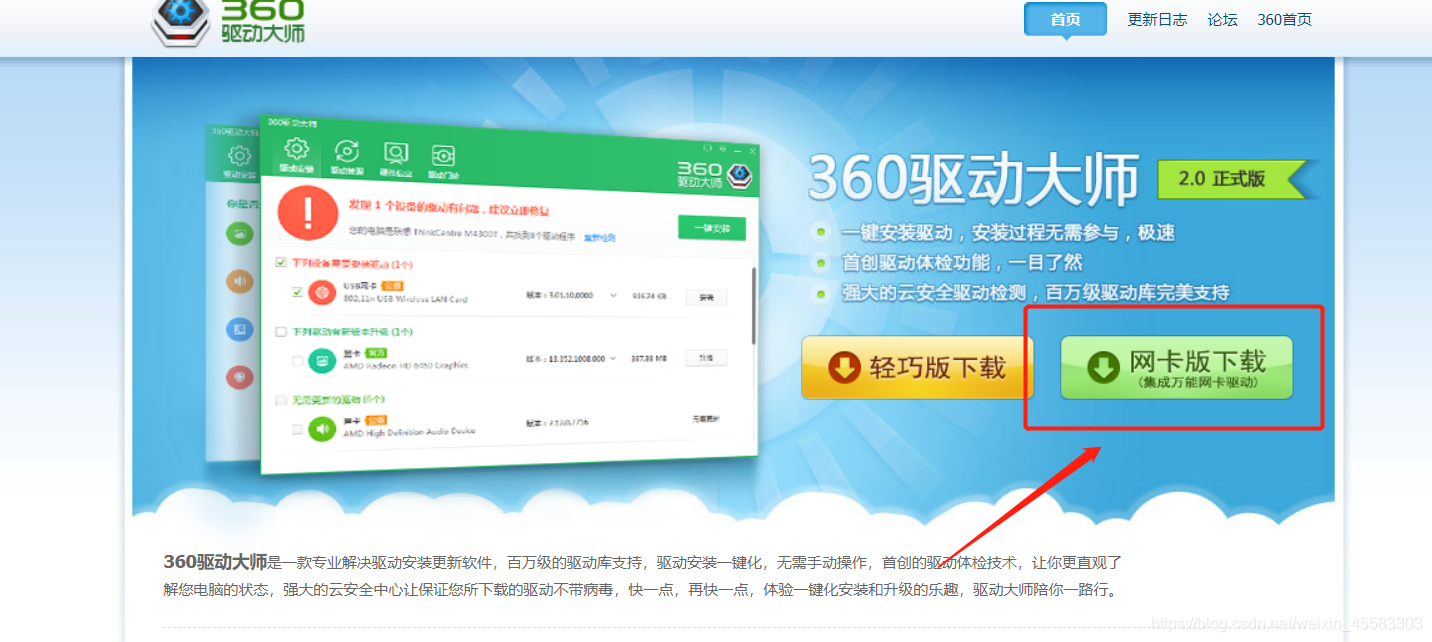The image size is (1432, 642).
Task: Click the large 360驱动大师 banner title
Action: point(973,179)
